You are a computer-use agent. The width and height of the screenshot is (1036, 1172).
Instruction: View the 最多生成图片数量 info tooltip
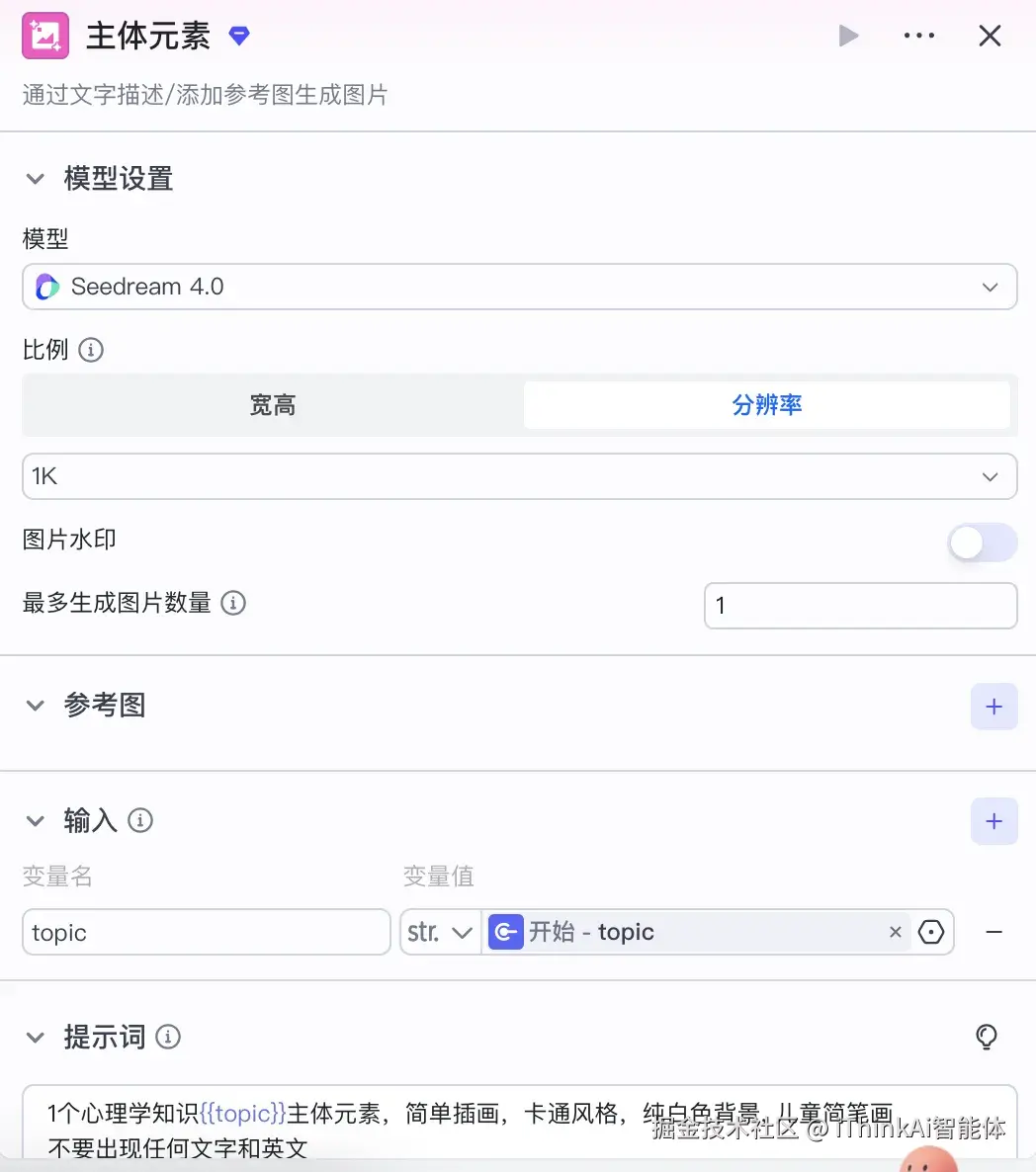point(233,603)
